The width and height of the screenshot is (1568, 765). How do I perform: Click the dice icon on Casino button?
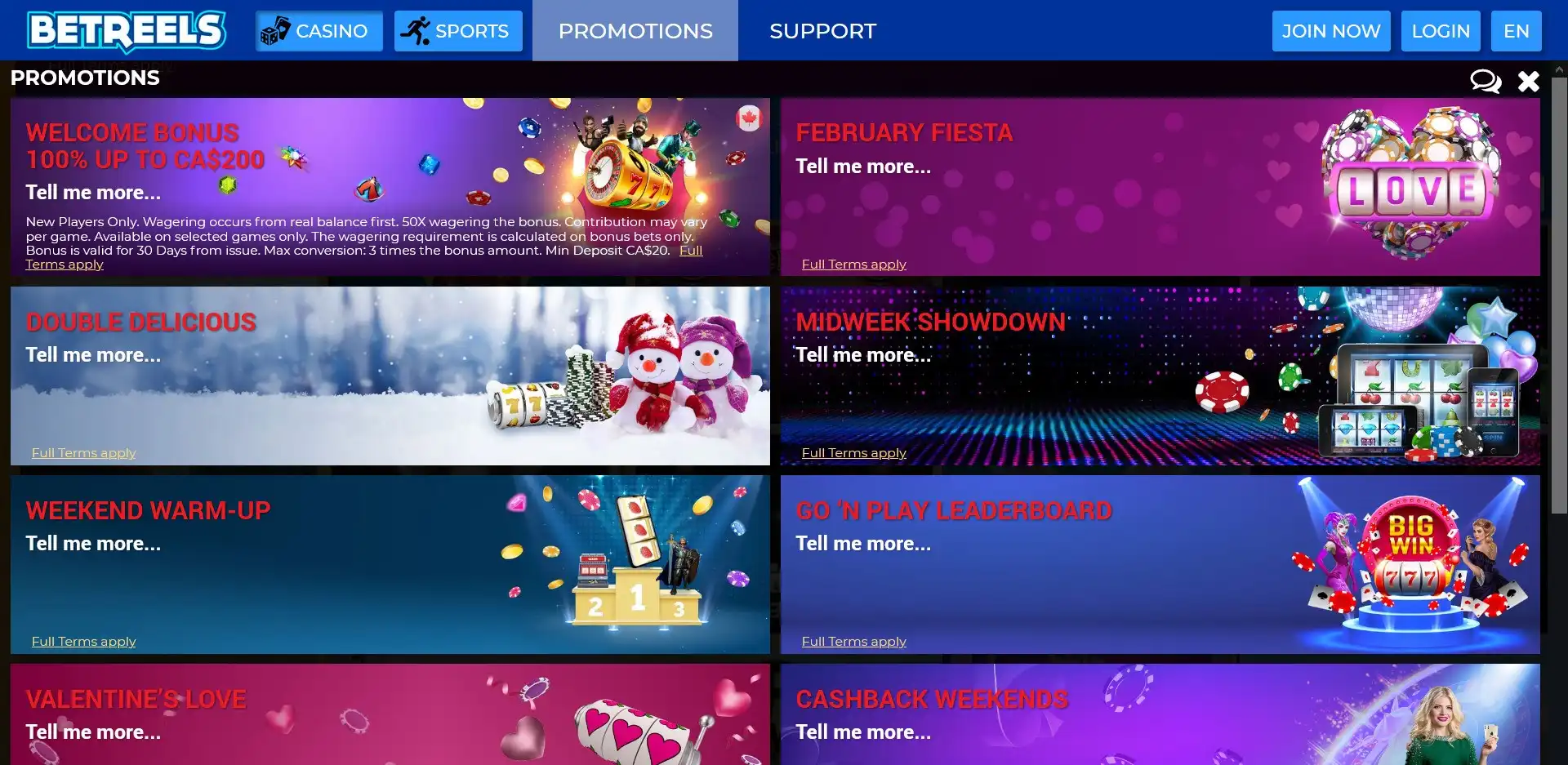click(x=275, y=31)
